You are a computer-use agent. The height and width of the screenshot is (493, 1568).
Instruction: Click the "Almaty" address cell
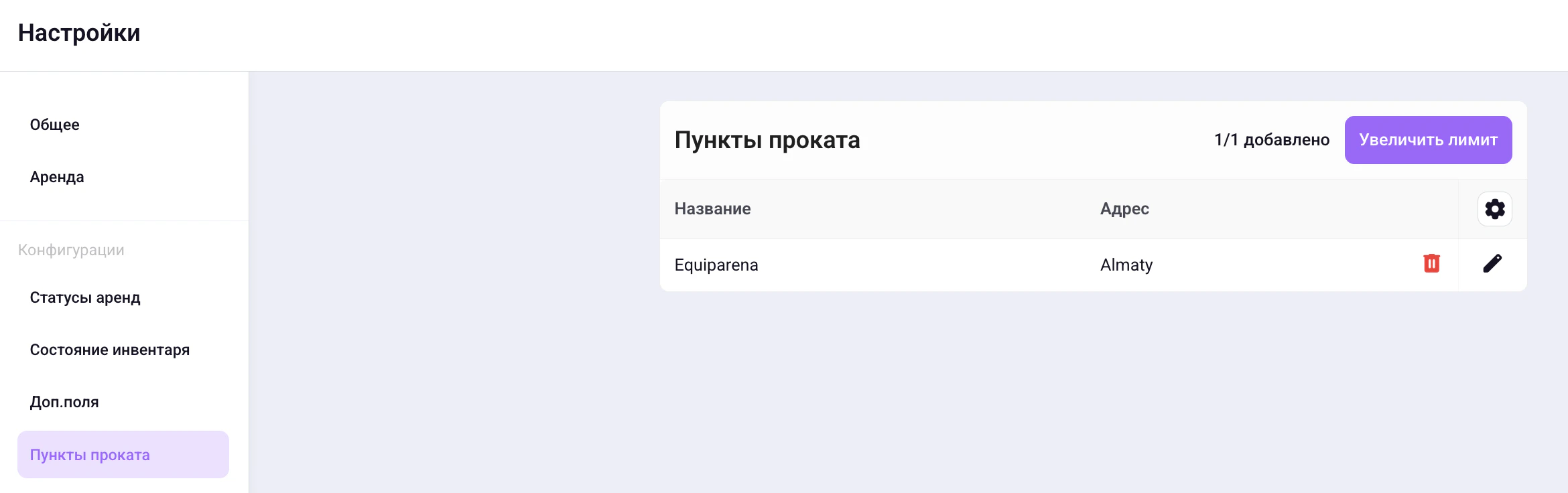click(x=1126, y=265)
